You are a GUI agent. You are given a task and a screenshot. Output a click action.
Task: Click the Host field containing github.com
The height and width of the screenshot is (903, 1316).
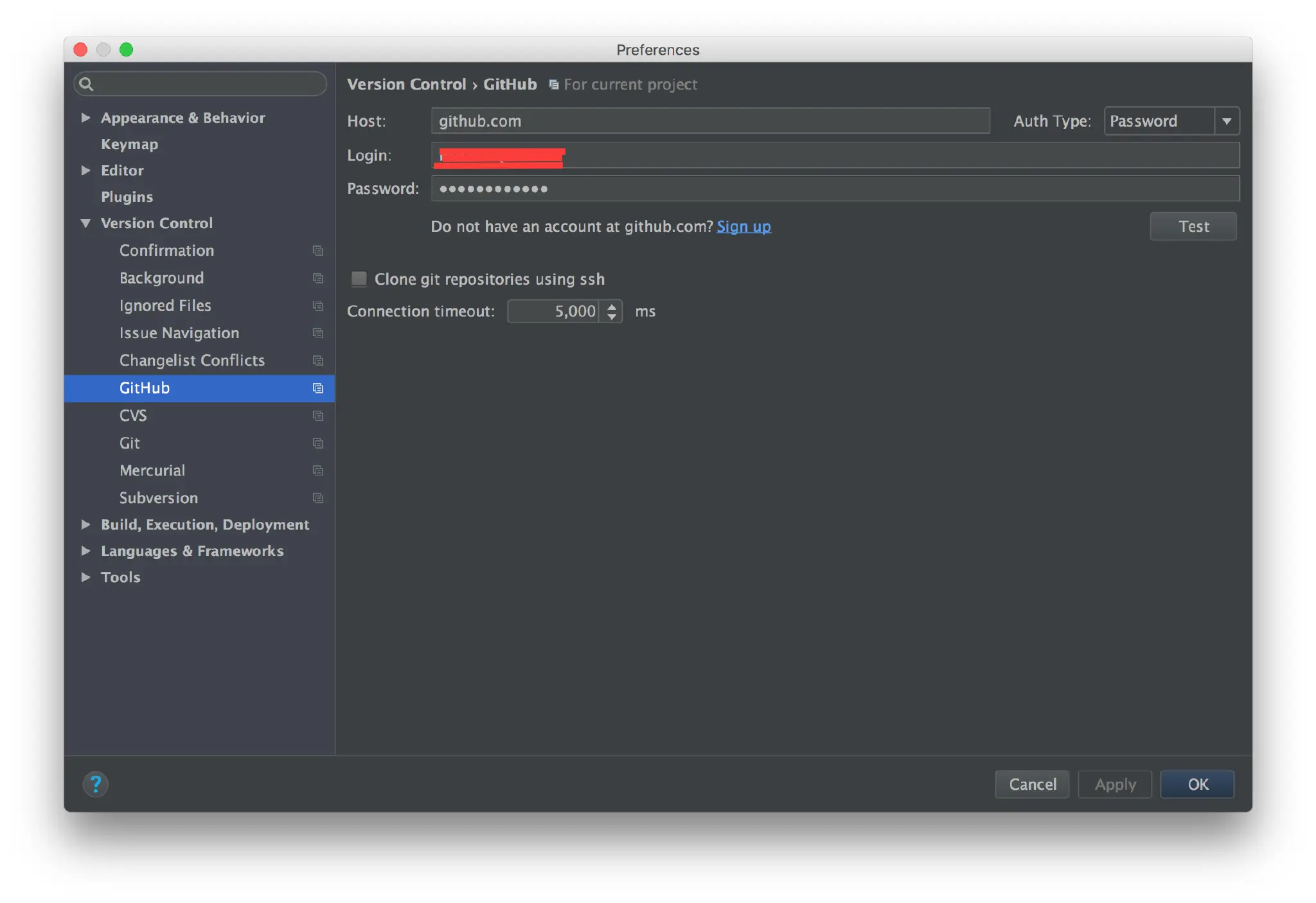[711, 121]
